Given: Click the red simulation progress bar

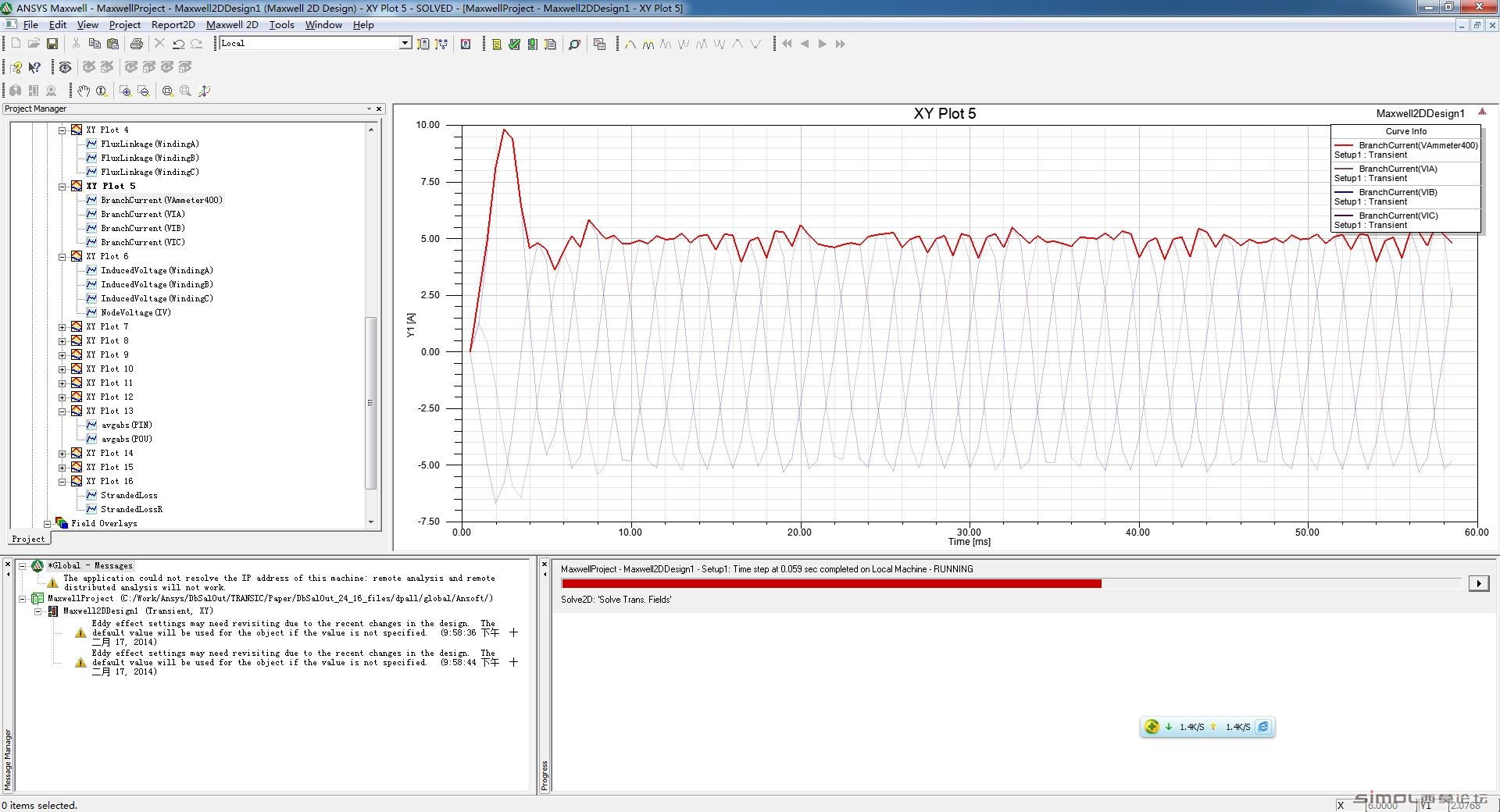Looking at the screenshot, I should click(831, 584).
